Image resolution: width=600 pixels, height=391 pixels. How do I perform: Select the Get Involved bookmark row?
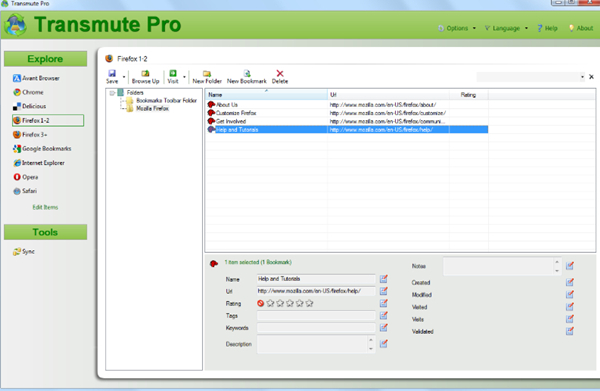pos(347,121)
